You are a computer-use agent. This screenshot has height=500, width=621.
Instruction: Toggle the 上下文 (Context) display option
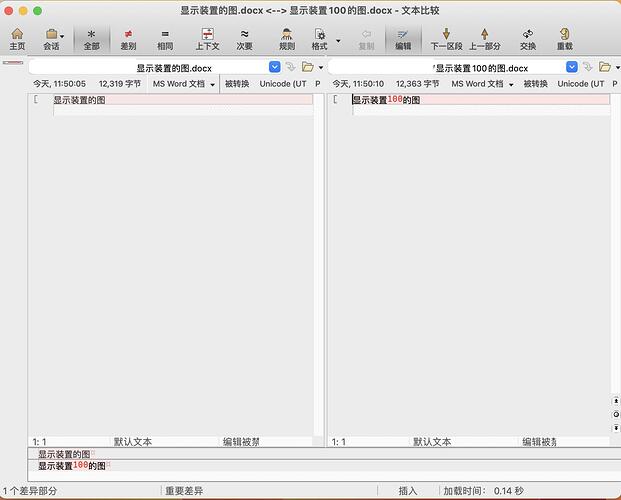click(207, 39)
